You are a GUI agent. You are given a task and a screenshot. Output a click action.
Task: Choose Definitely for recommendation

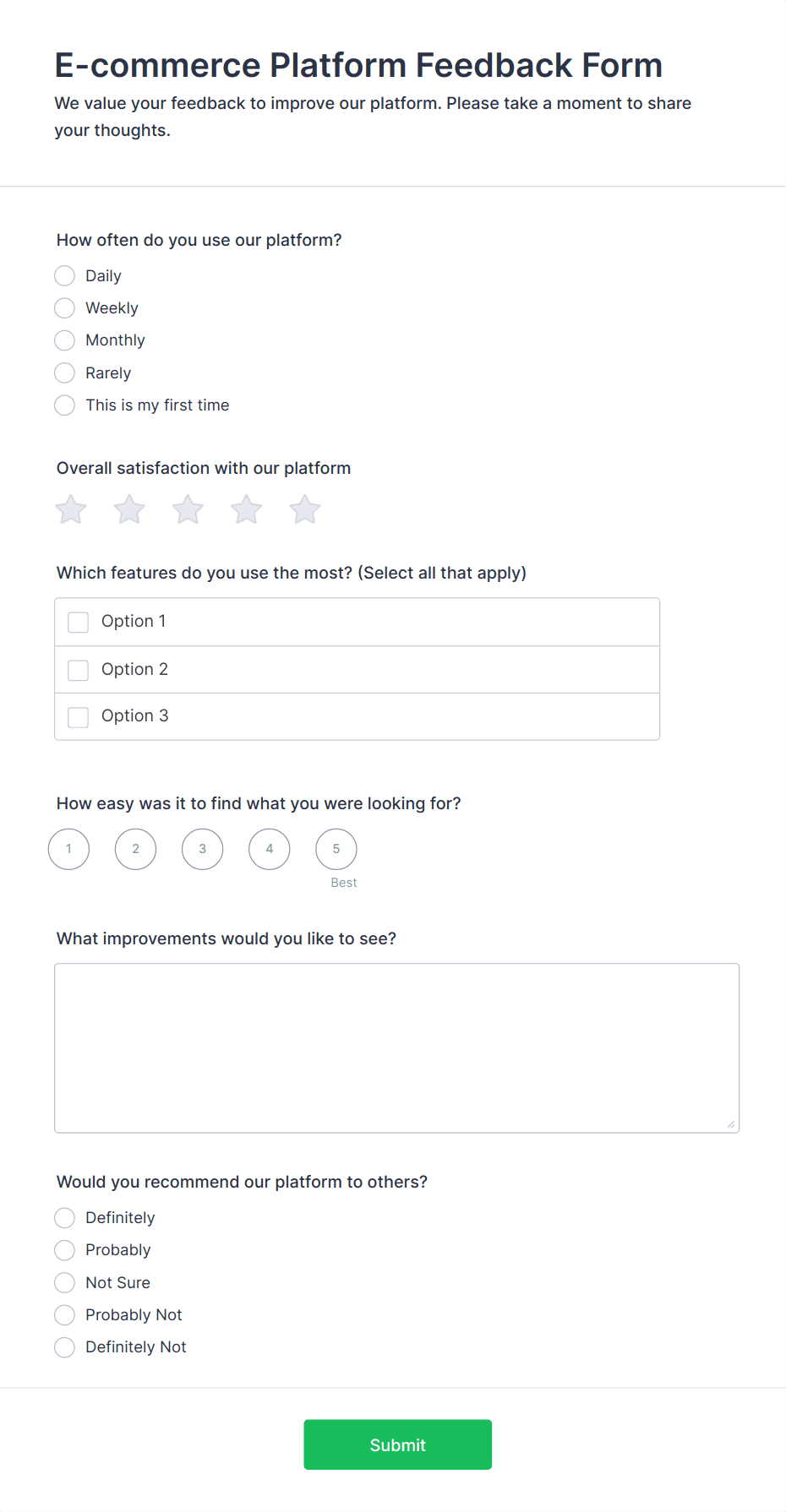tap(65, 1218)
